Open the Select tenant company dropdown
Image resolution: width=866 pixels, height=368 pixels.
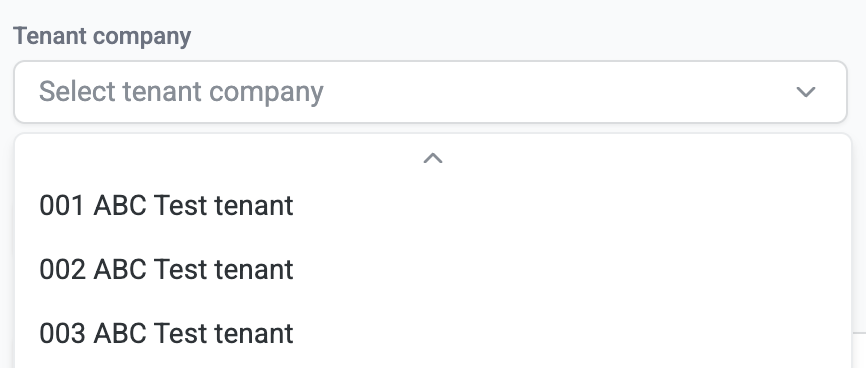coord(430,92)
